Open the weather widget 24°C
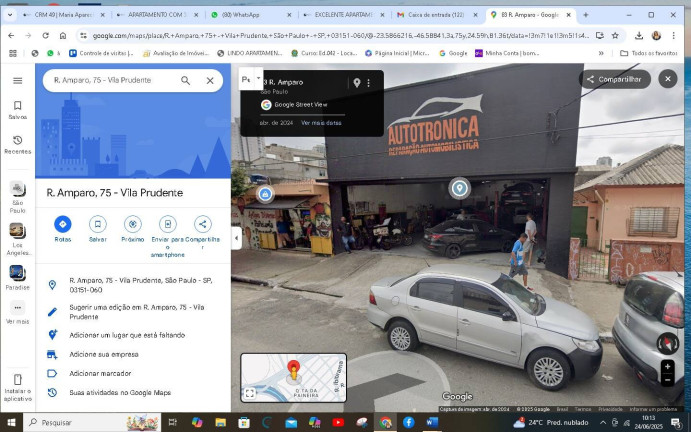This screenshot has width=691, height=432. pos(551,423)
